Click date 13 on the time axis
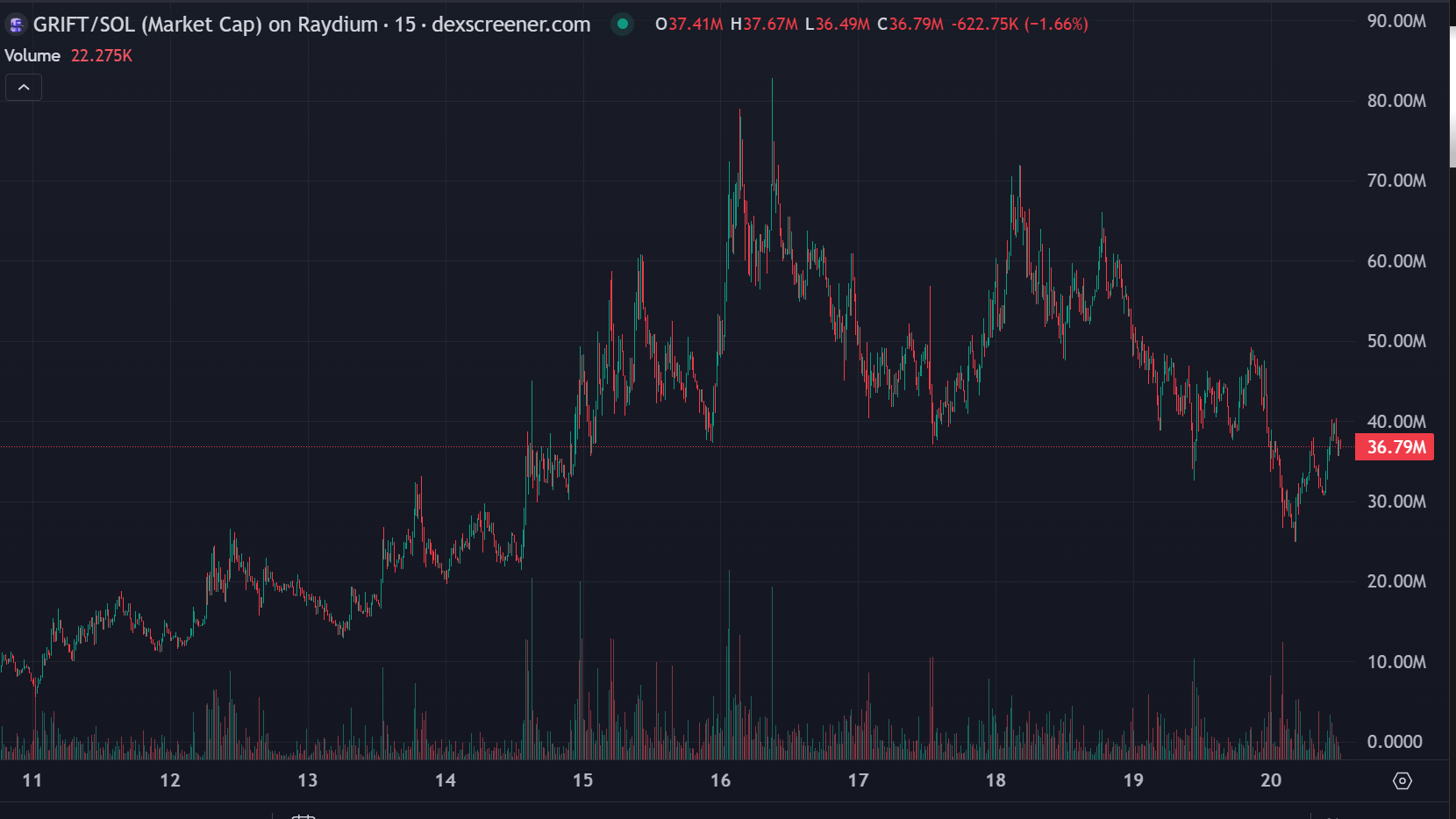This screenshot has width=1456, height=819. [308, 780]
